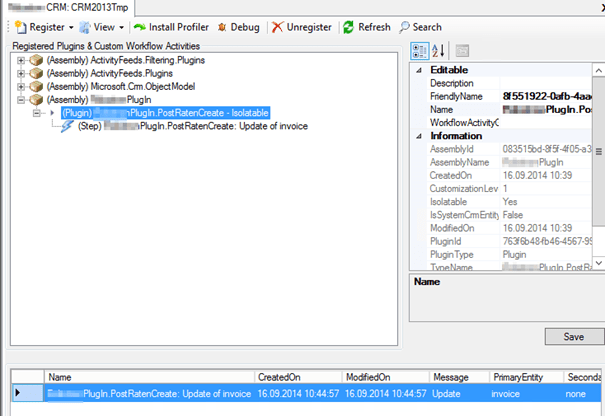Select the PostRatenCreate Isolatable plugin node
This screenshot has width=605, height=416.
click(164, 114)
